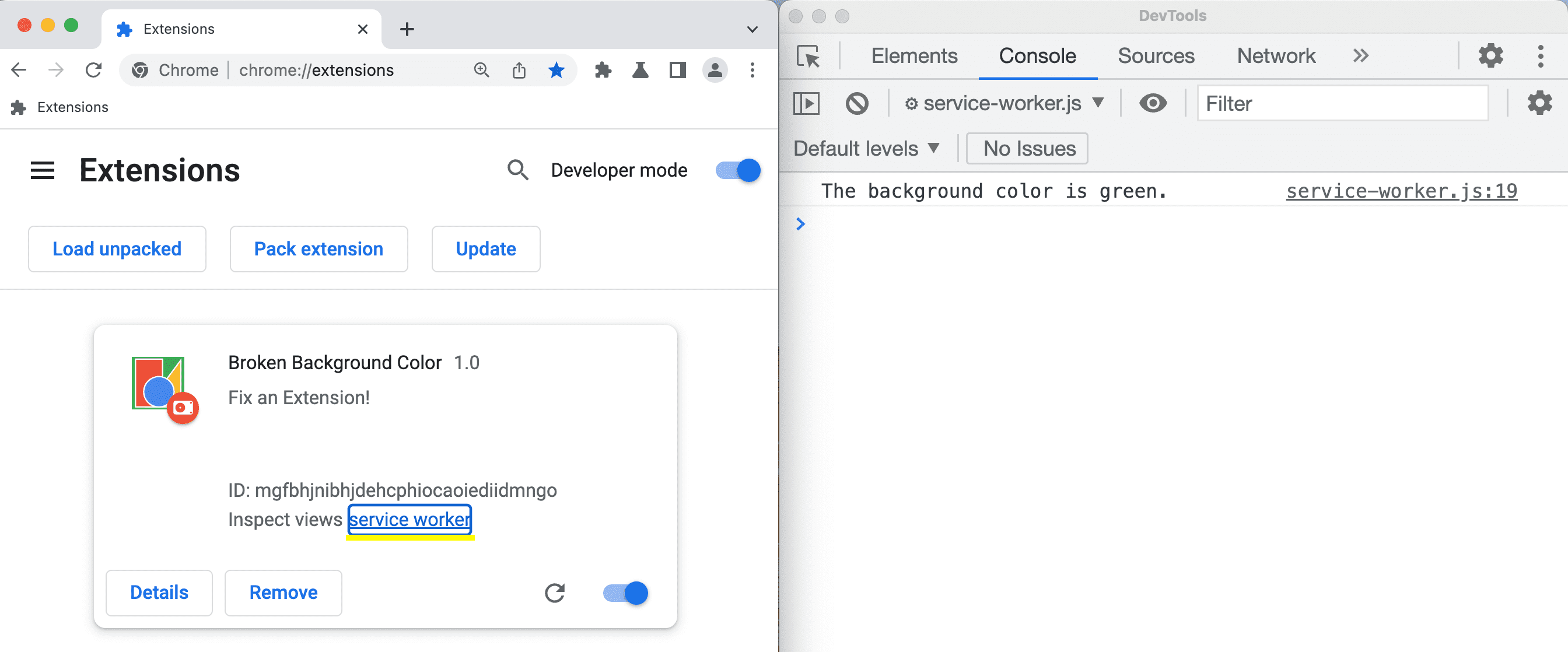Viewport: 1568px width, 652px height.
Task: Expand the Default levels dropdown in Console
Action: point(866,147)
